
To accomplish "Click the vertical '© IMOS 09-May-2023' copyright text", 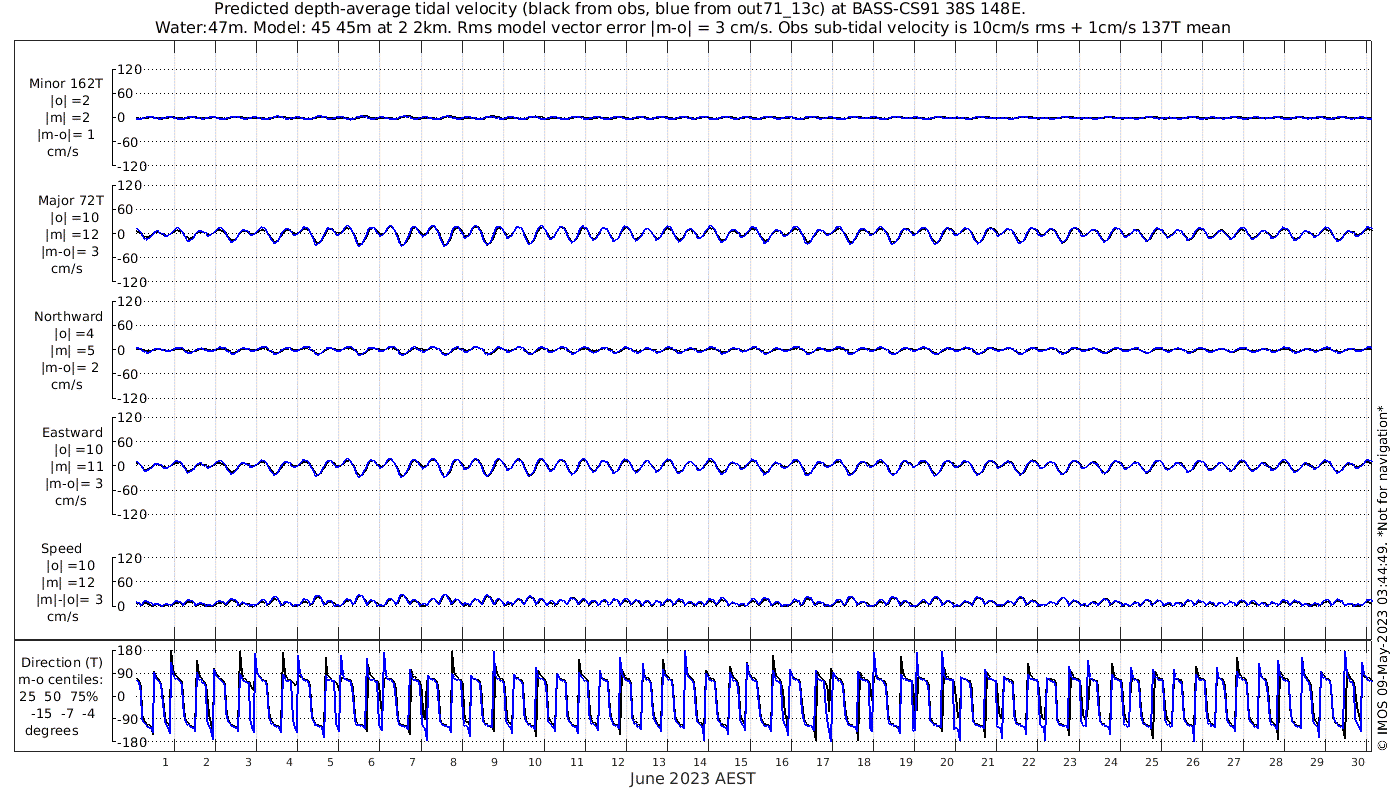I will pyautogui.click(x=1383, y=577).
